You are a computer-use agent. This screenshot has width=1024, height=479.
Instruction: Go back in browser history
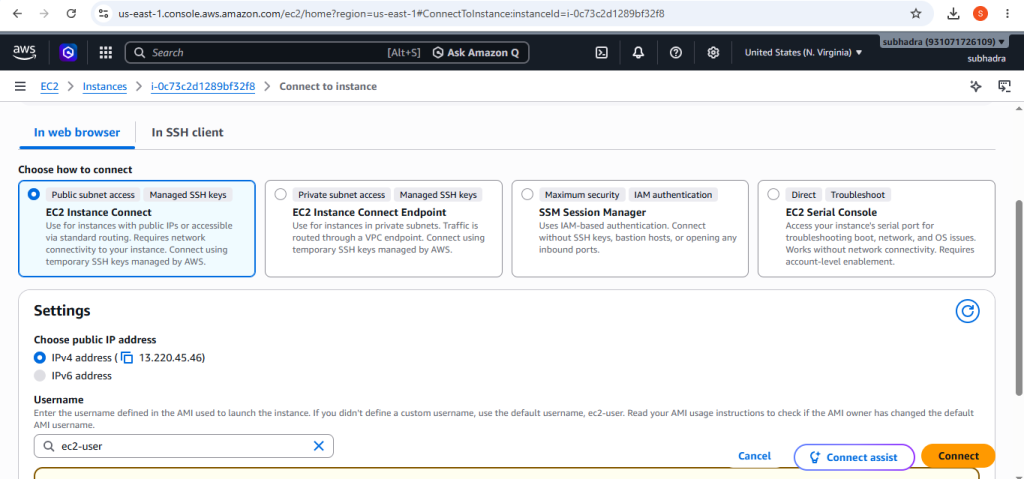(x=18, y=13)
